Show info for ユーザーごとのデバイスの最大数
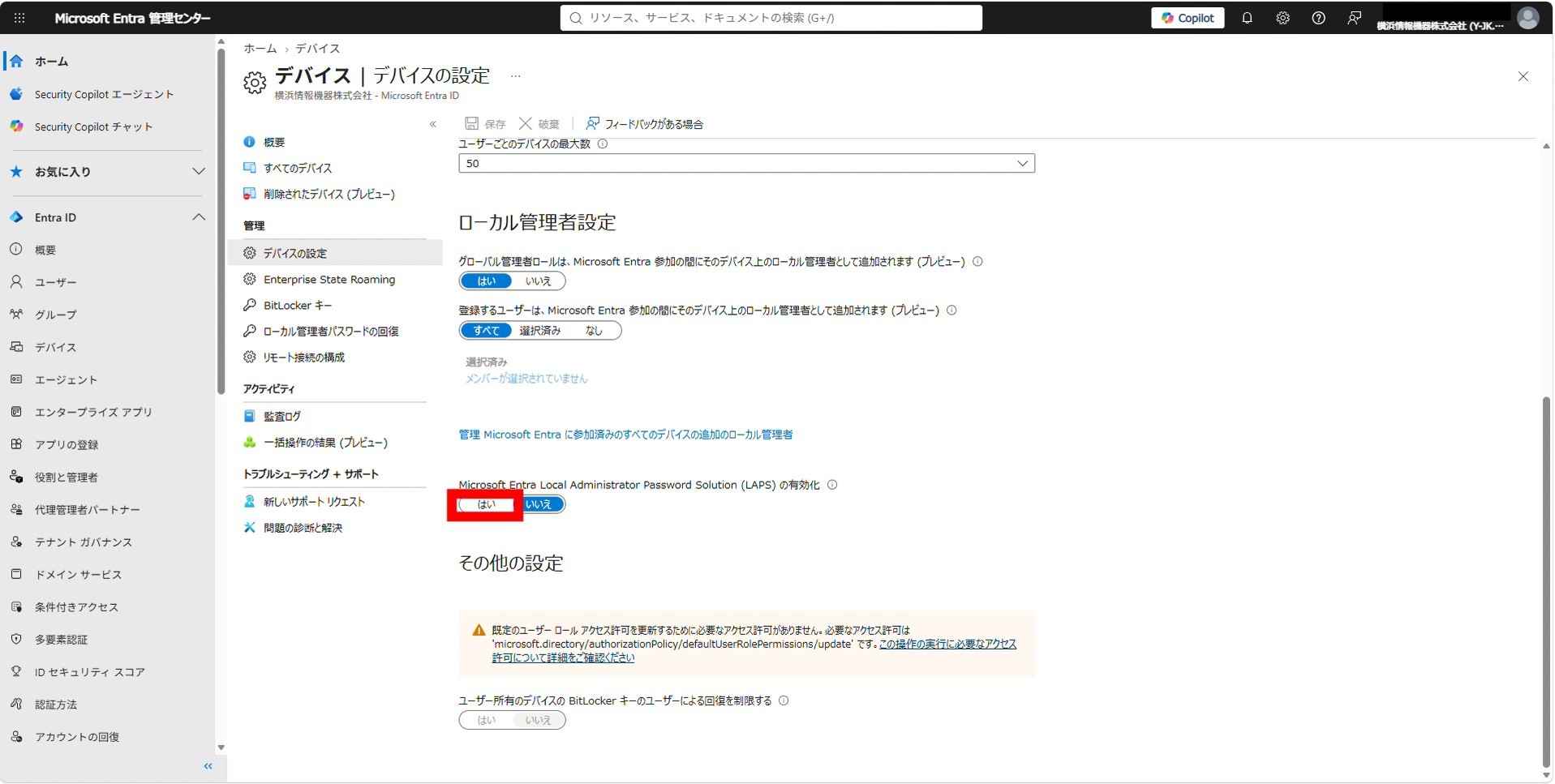Image resolution: width=1555 pixels, height=784 pixels. click(x=602, y=144)
